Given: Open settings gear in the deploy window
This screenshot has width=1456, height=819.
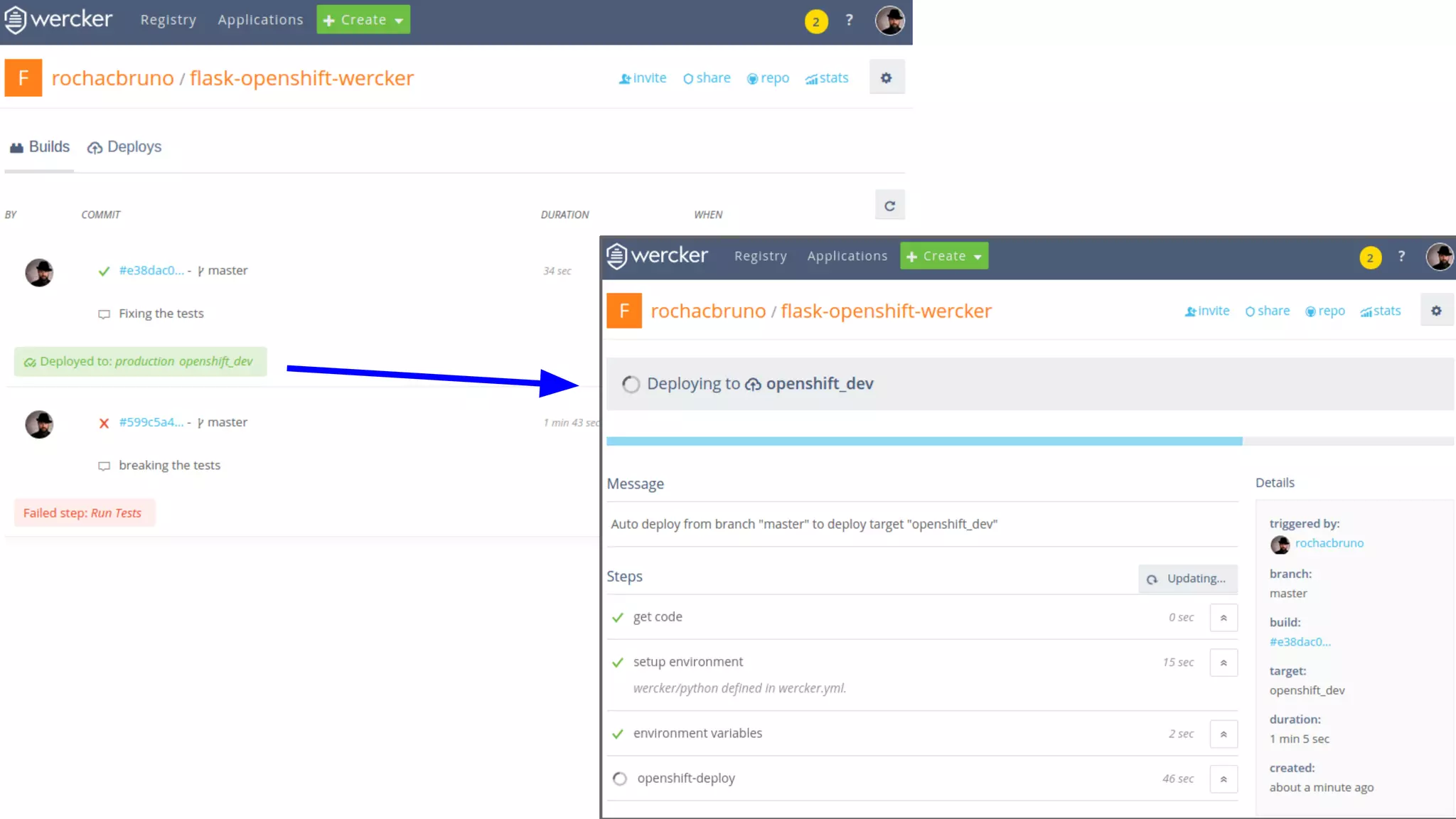Looking at the screenshot, I should (1436, 311).
